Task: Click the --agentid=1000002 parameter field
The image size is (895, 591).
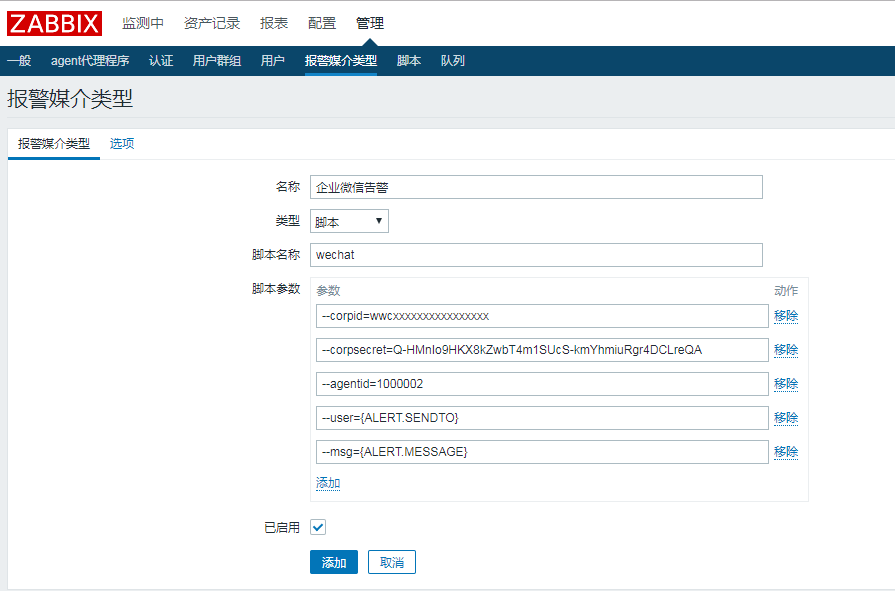Action: (x=541, y=384)
